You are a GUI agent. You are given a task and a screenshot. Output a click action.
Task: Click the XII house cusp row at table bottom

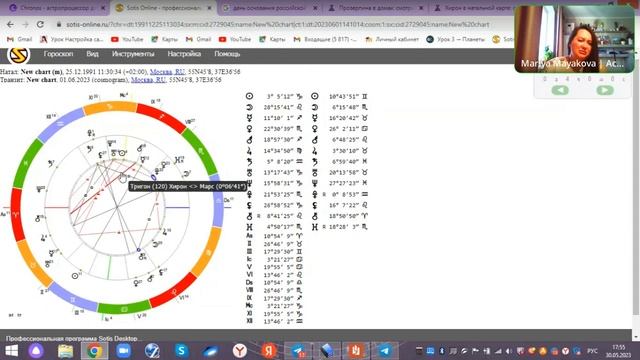coord(274,321)
